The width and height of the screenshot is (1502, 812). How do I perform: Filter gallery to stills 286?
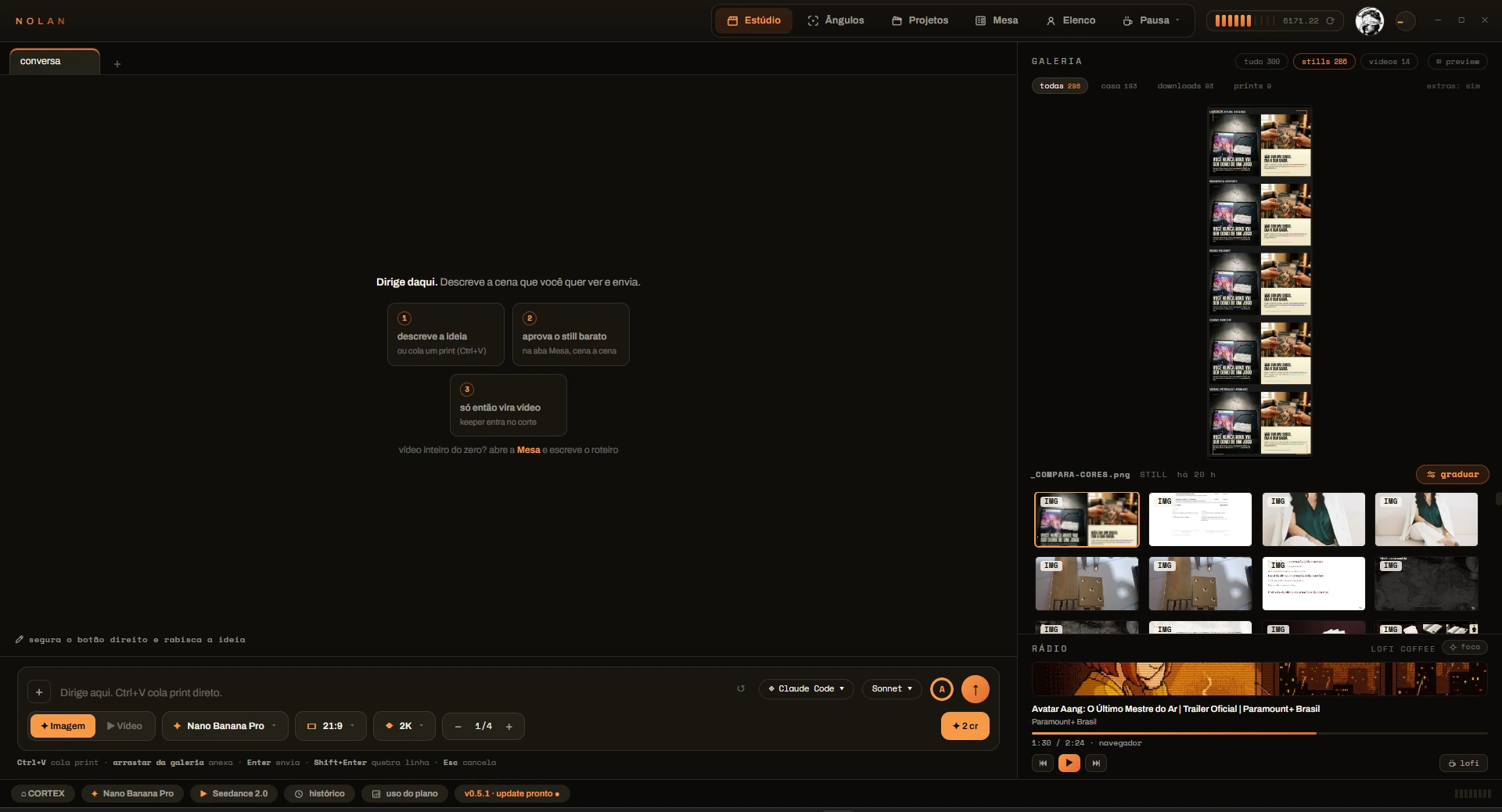coord(1324,61)
